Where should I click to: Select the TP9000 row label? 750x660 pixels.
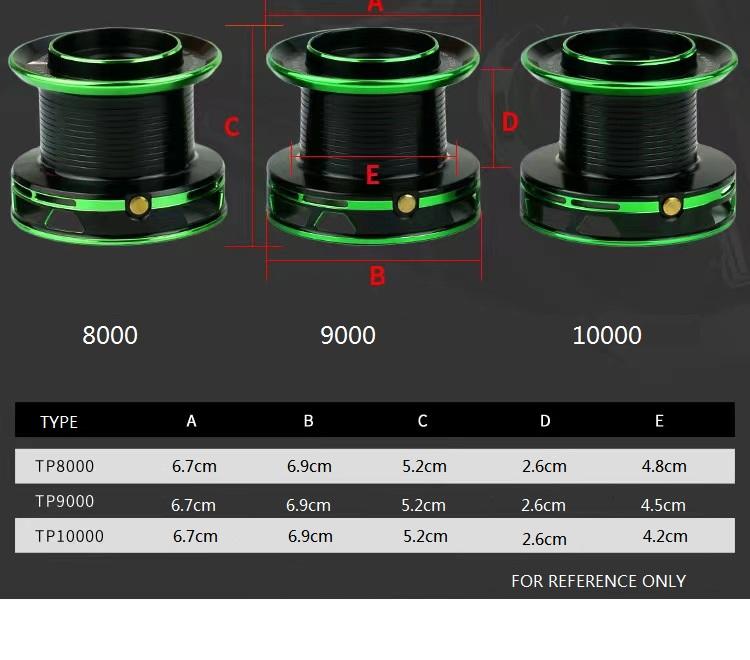pos(65,501)
